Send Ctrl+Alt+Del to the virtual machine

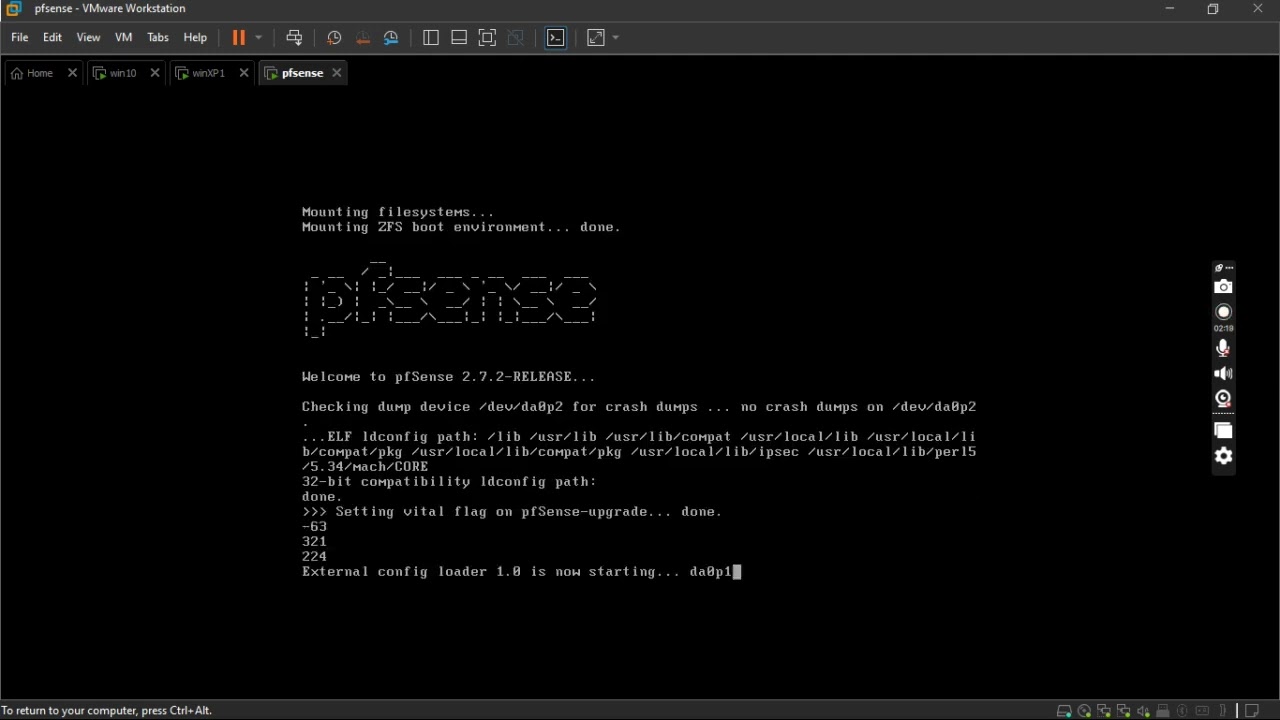tap(294, 38)
